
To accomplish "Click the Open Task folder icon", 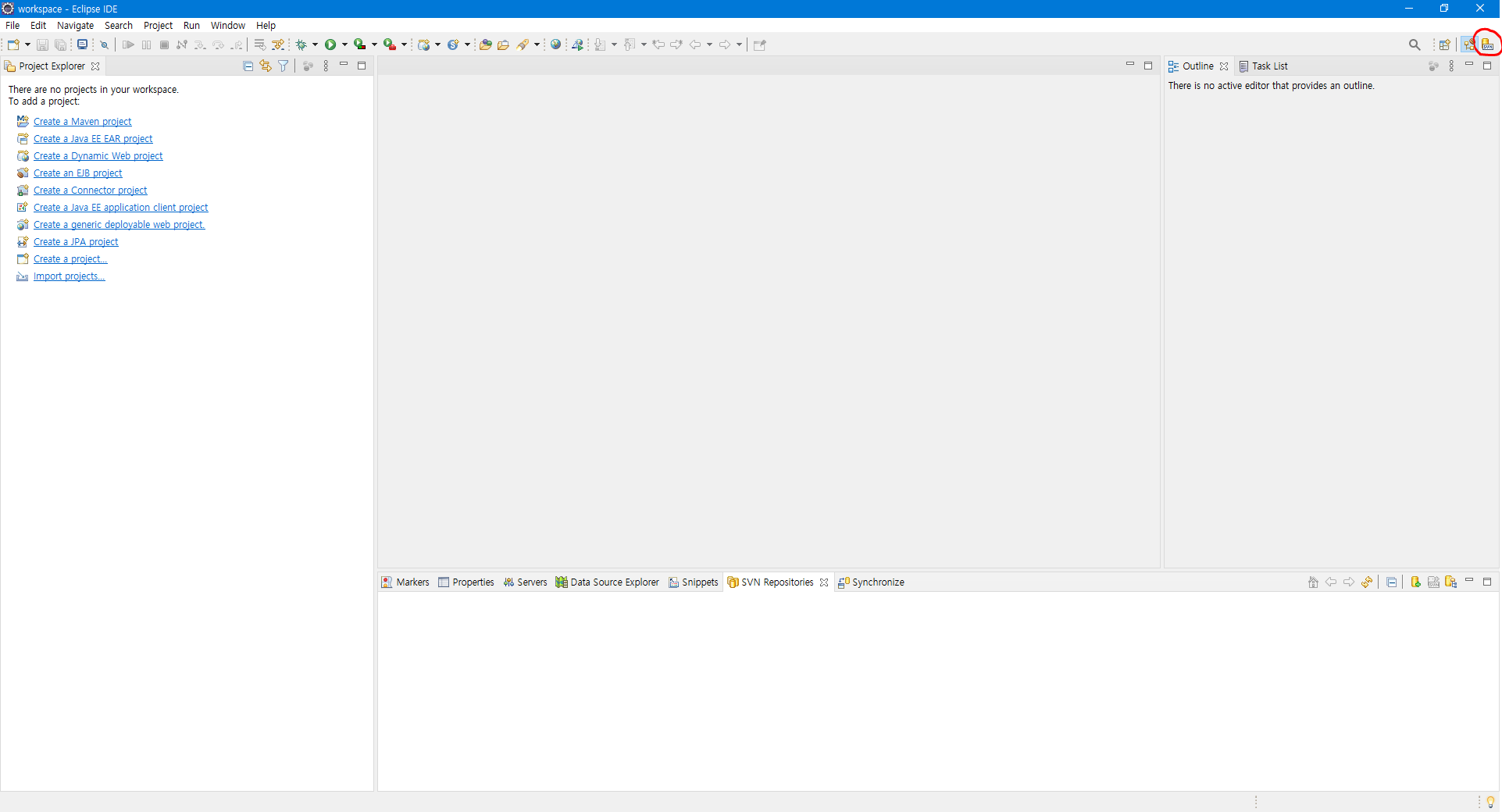I will [x=503, y=45].
